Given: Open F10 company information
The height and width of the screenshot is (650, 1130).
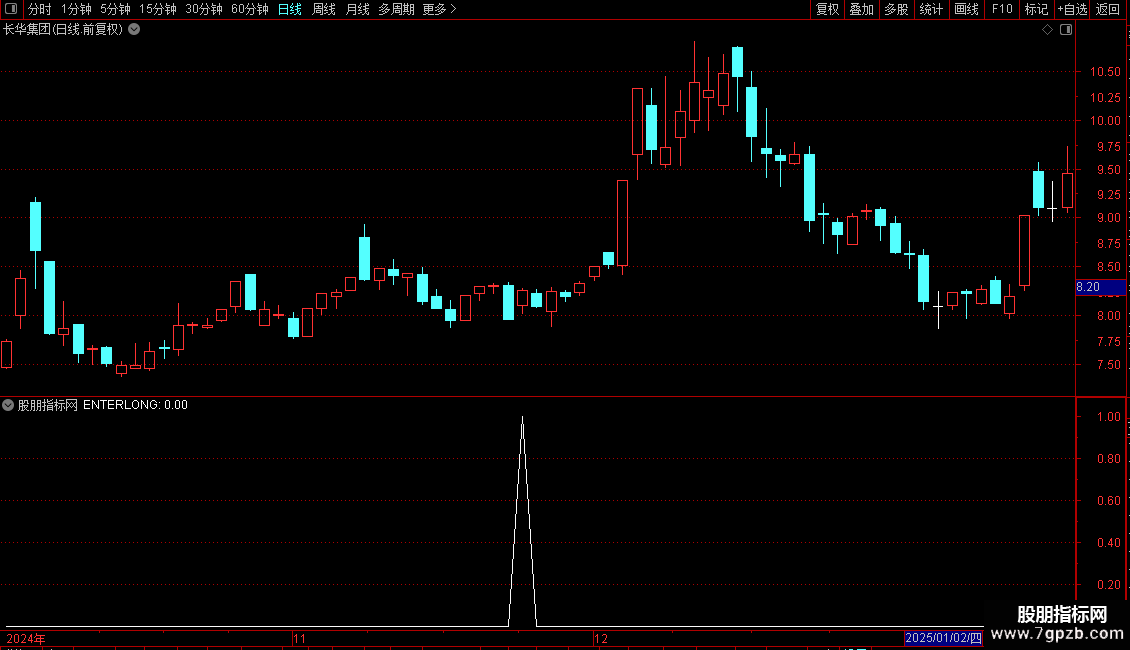Looking at the screenshot, I should point(1002,9).
